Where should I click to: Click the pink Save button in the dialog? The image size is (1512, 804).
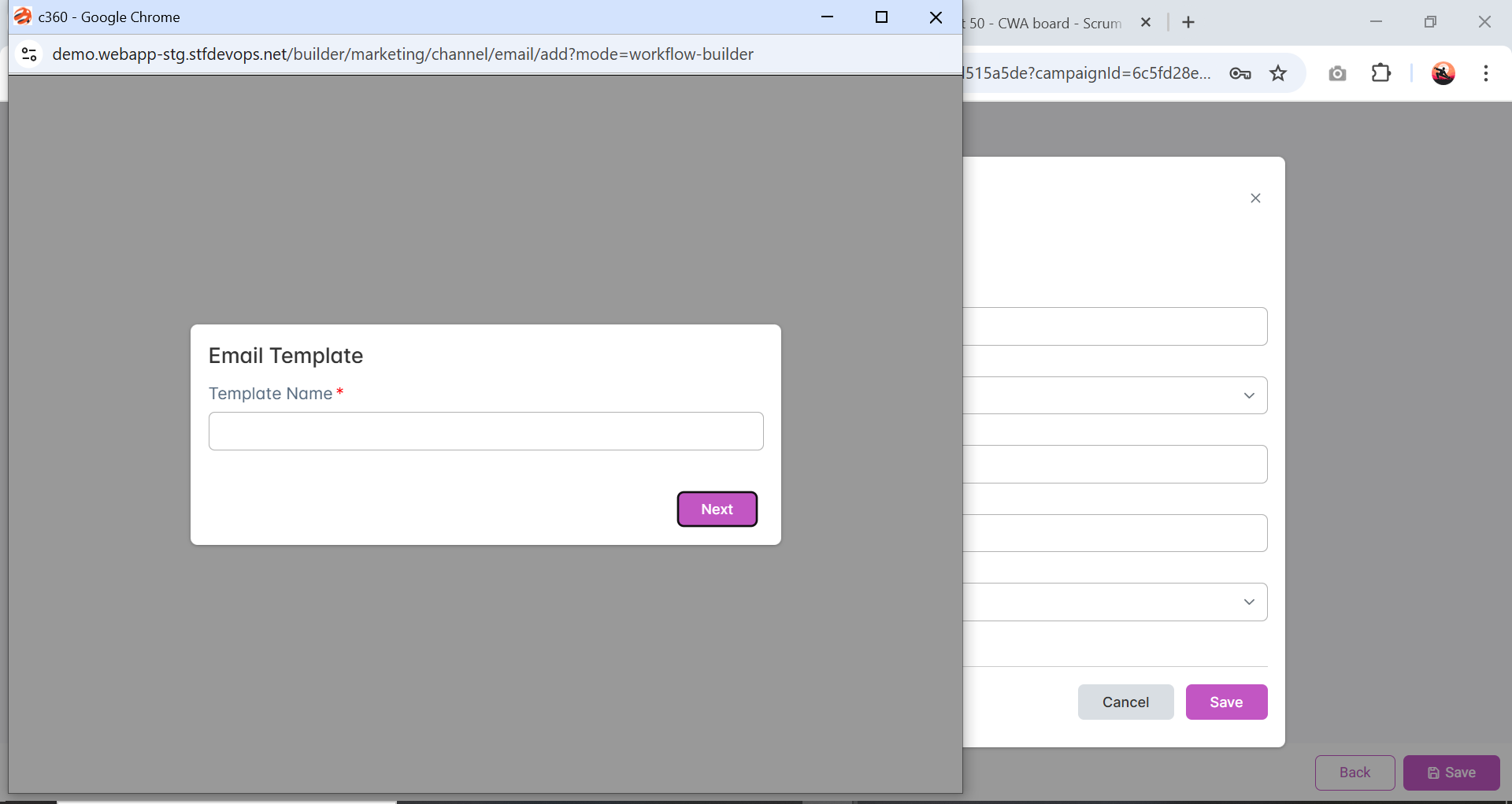coord(1226,702)
